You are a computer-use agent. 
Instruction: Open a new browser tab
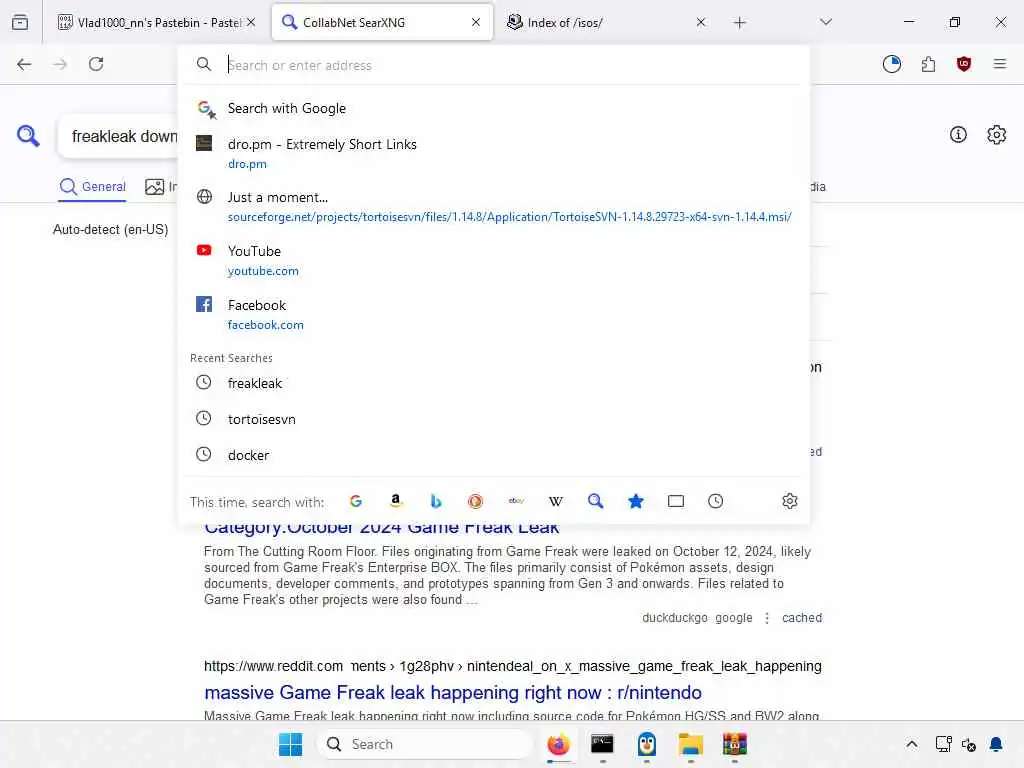click(x=739, y=23)
